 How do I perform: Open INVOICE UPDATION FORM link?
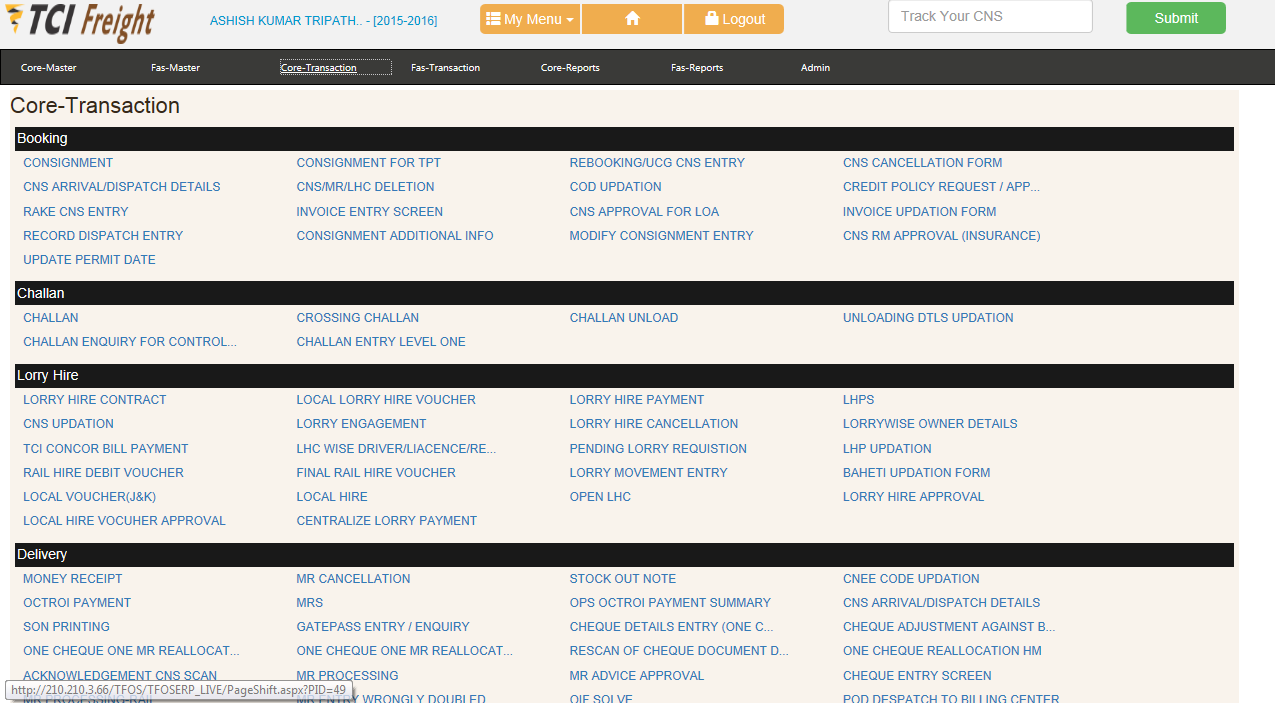tap(920, 212)
